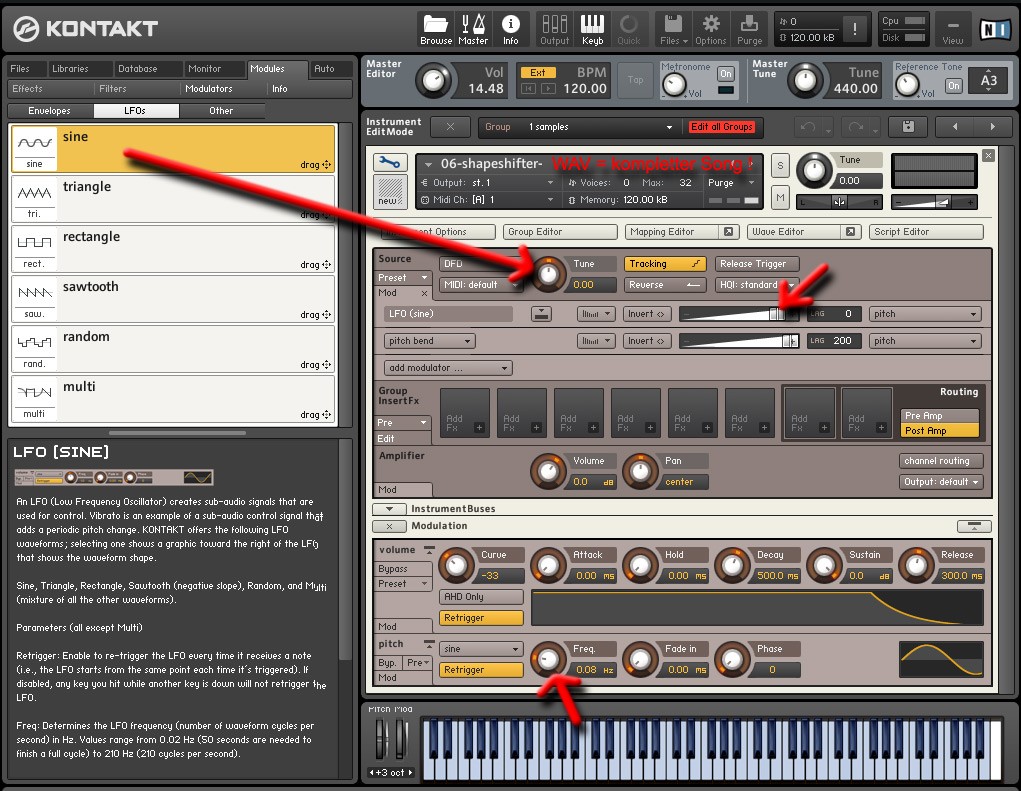Toggle the Ext sync button
The image size is (1021, 791).
point(537,72)
